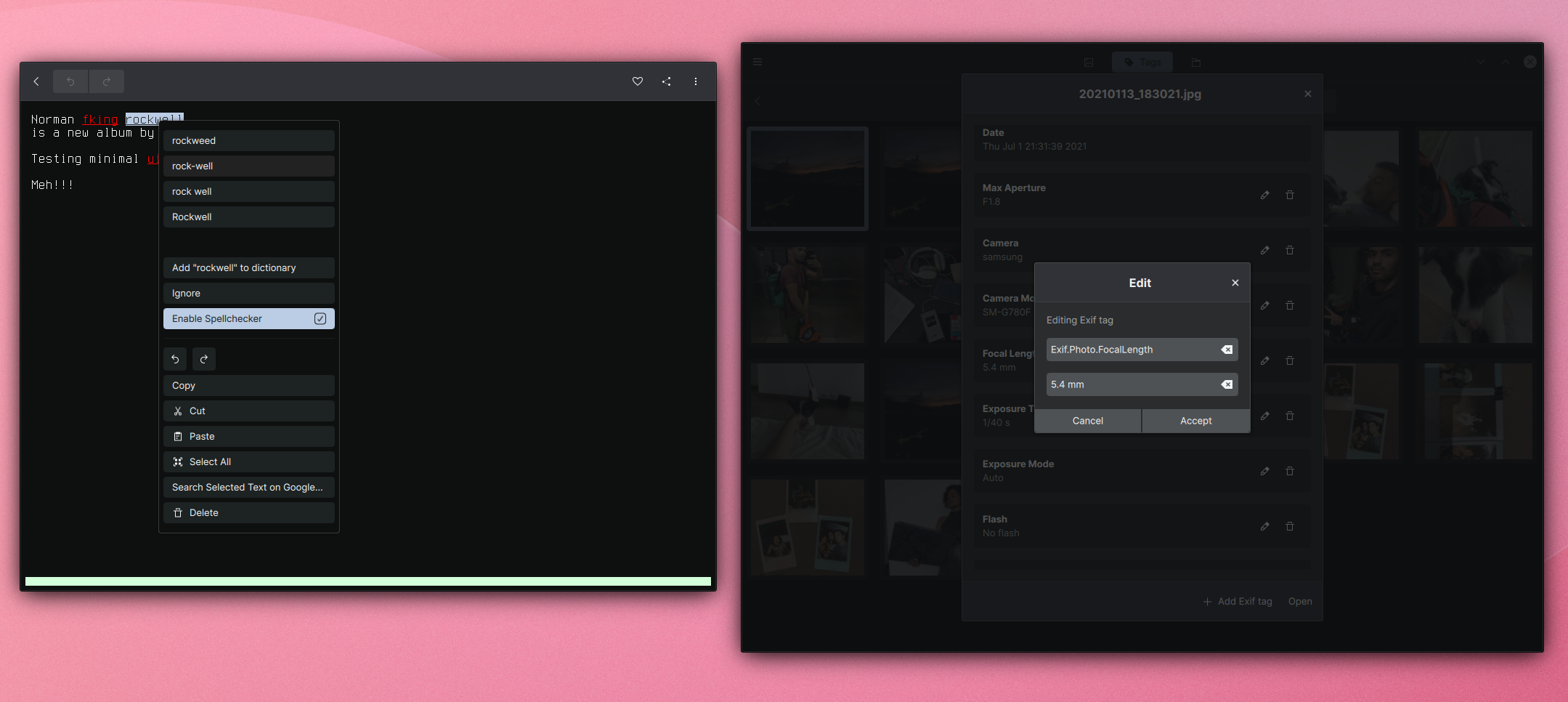The height and width of the screenshot is (702, 1568).
Task: Click the text "Meh!!!" in editor
Action: [x=52, y=185]
